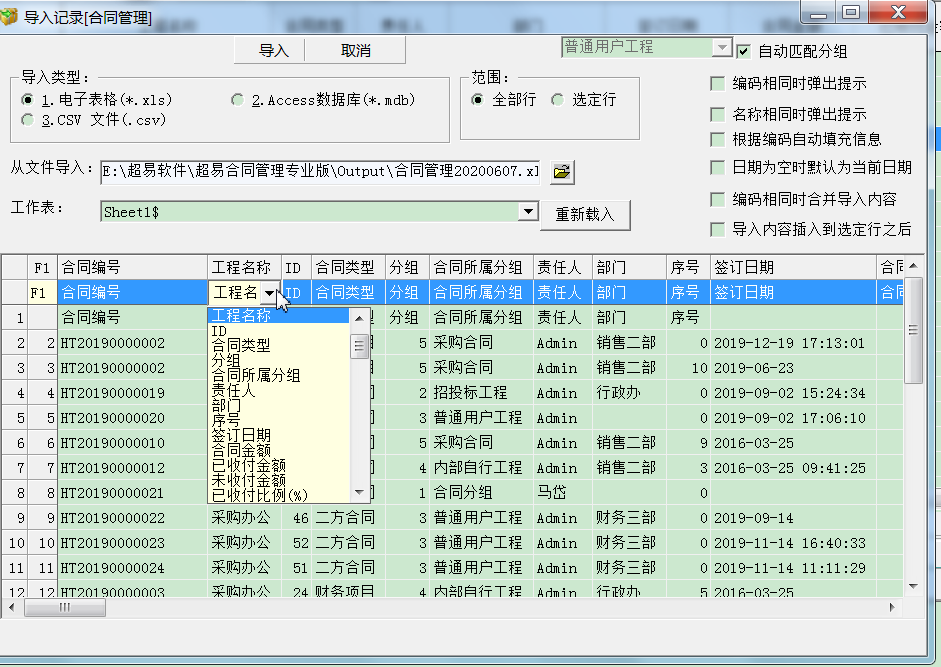Screen dimensions: 941x667
Task: Click the folder browse icon
Action: [562, 171]
